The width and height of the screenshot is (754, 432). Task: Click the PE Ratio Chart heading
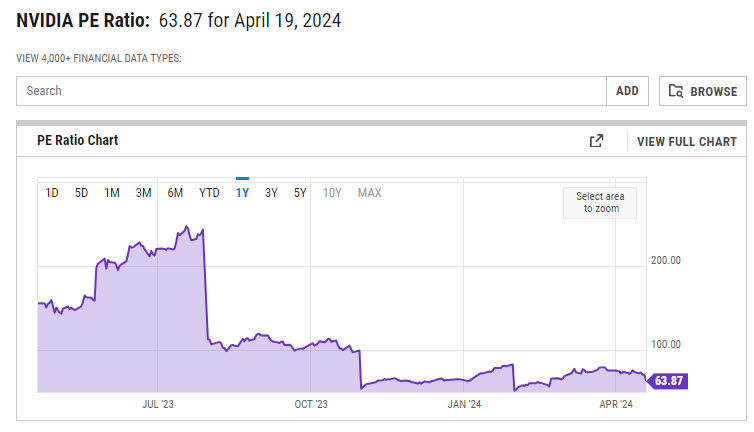[77, 140]
